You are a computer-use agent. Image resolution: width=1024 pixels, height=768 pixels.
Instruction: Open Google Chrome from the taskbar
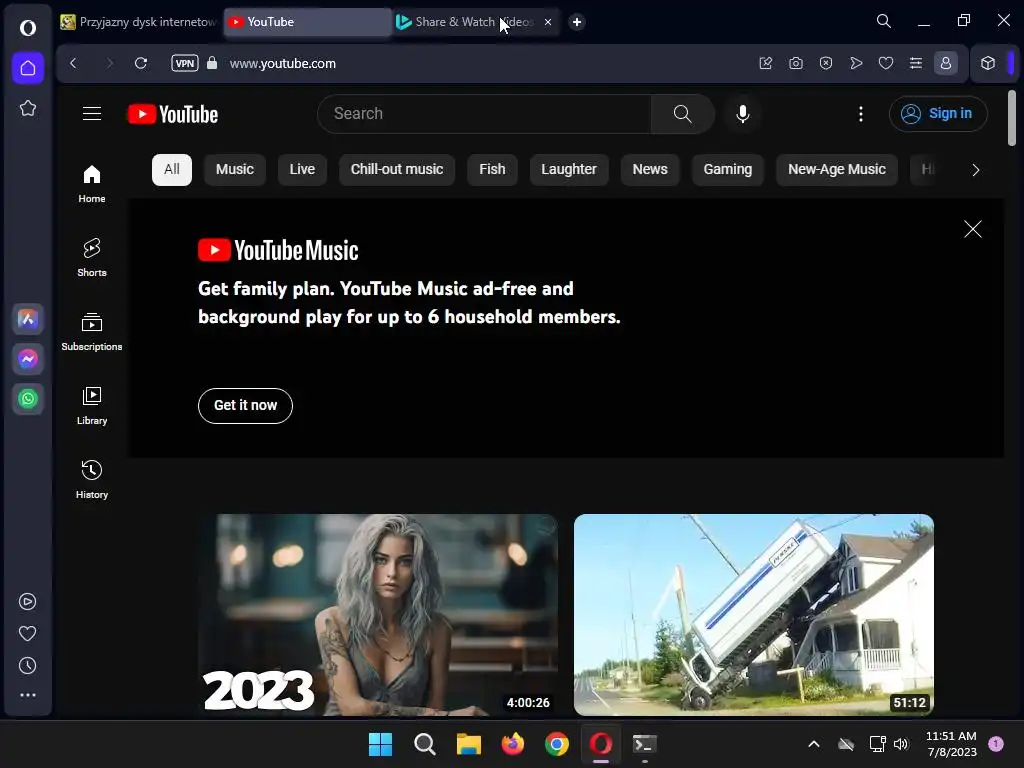(557, 744)
